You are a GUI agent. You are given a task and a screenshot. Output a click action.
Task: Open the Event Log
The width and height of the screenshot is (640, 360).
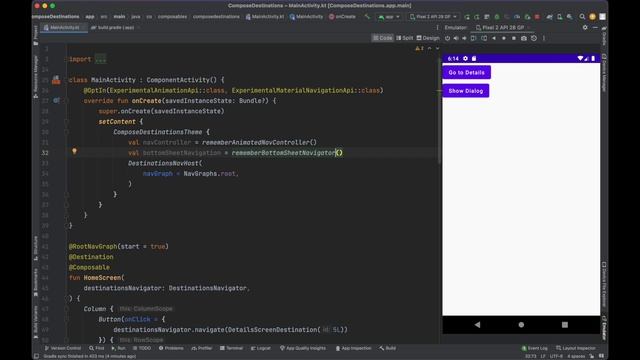pos(534,348)
